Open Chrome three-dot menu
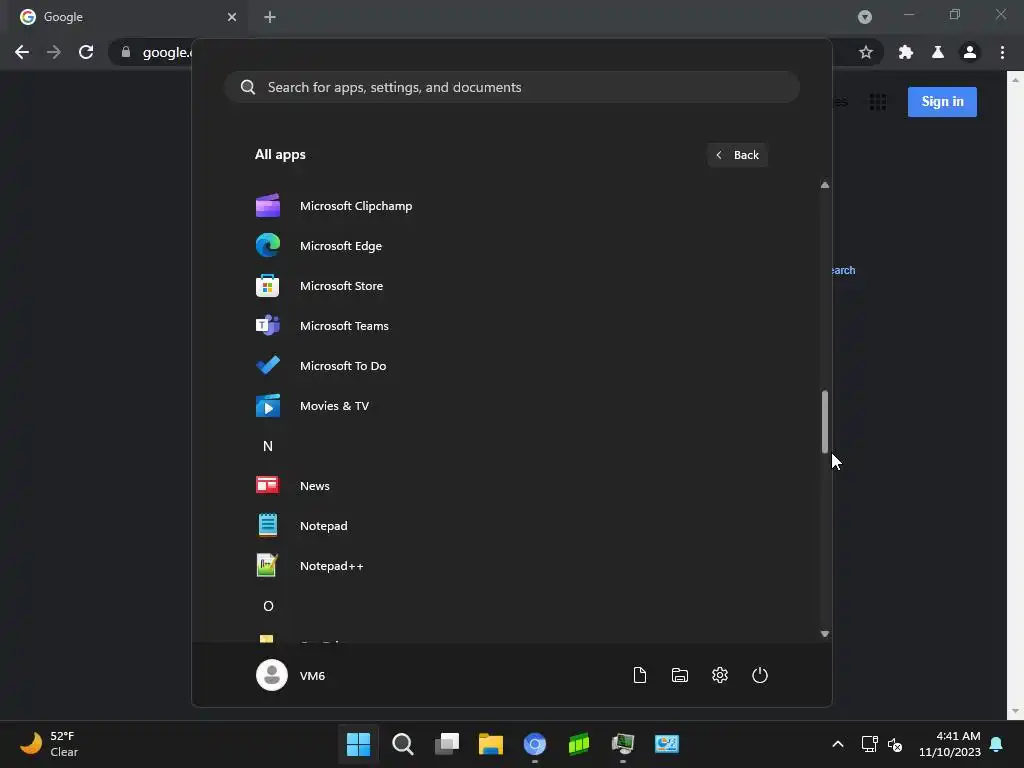The width and height of the screenshot is (1024, 768). click(1002, 52)
